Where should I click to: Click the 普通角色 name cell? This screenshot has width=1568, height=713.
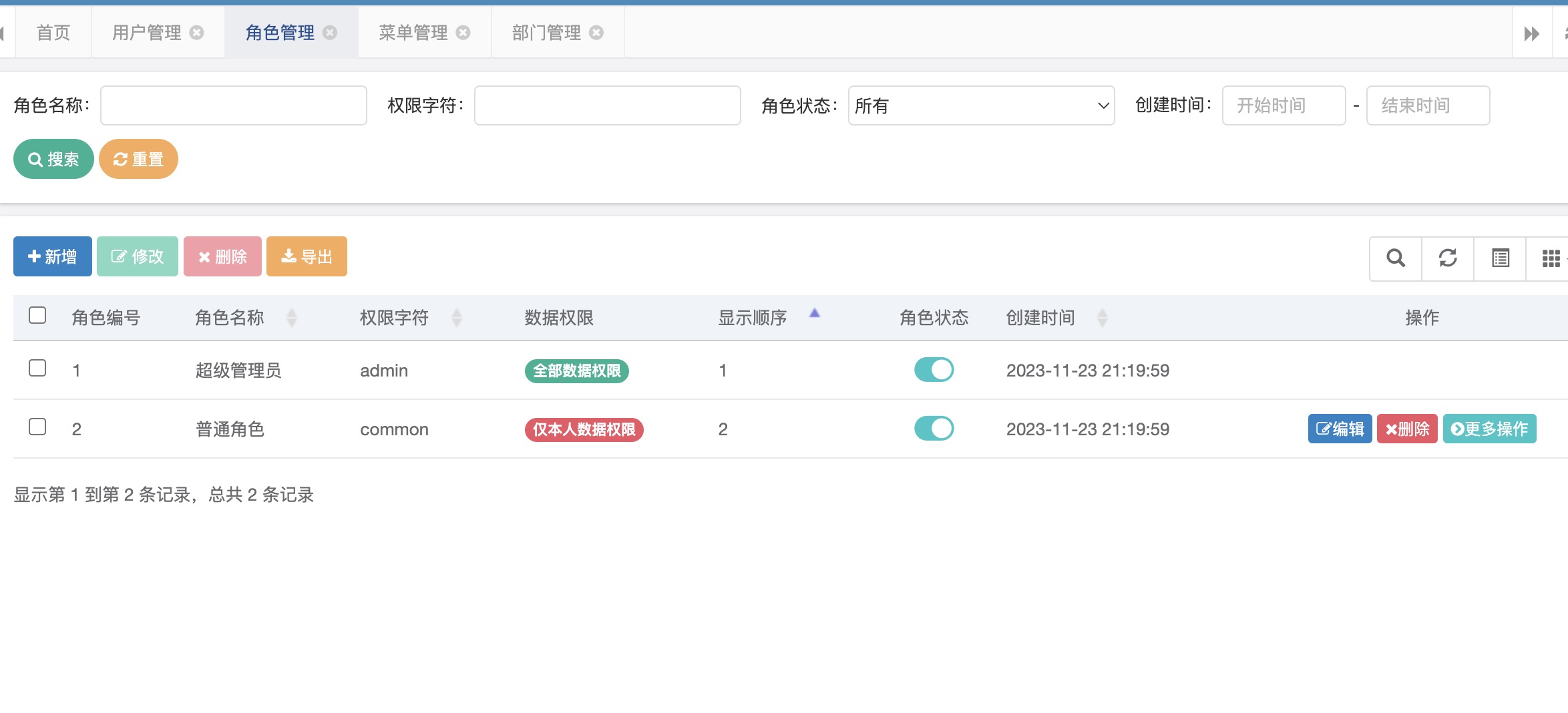pos(230,429)
